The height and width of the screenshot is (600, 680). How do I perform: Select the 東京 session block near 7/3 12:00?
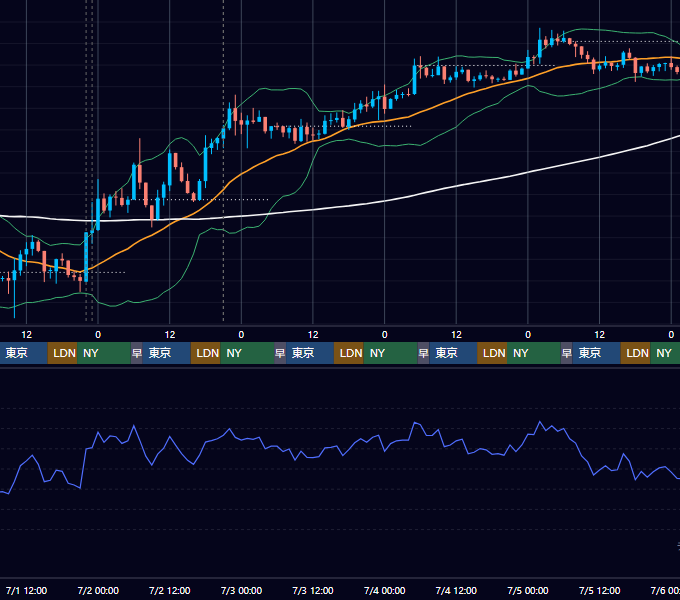(310, 353)
